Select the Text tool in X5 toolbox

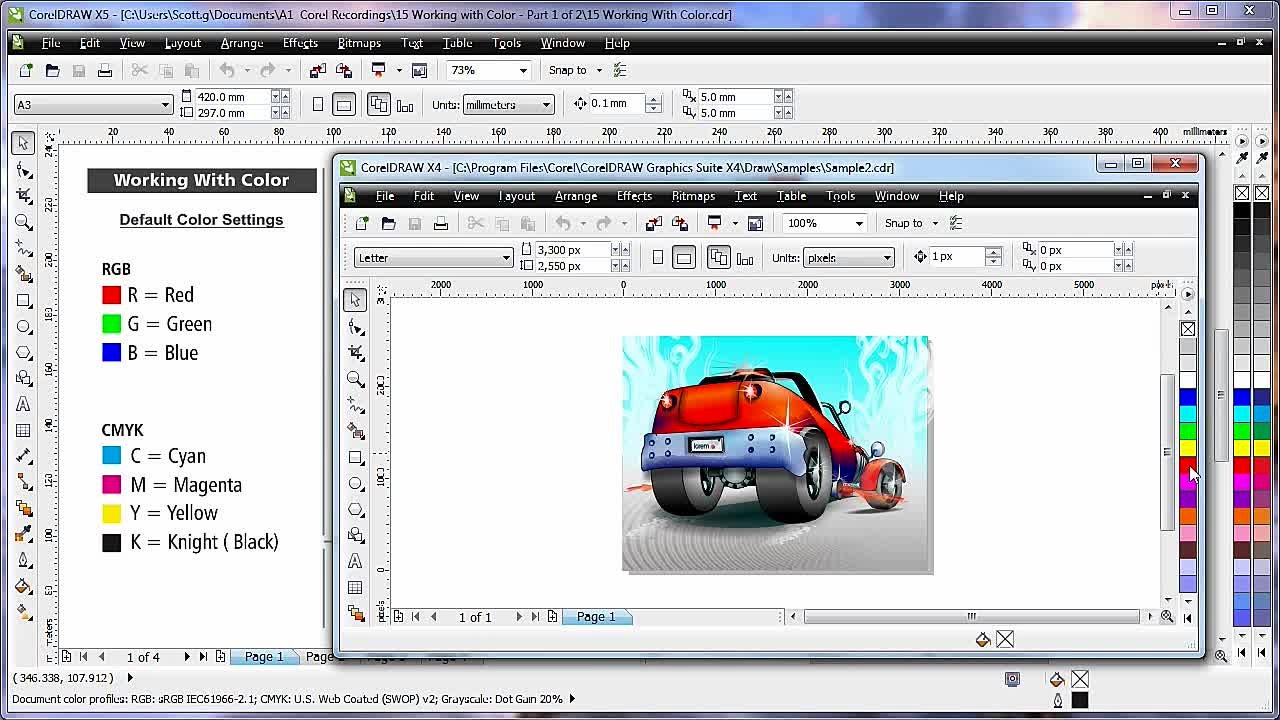24,404
